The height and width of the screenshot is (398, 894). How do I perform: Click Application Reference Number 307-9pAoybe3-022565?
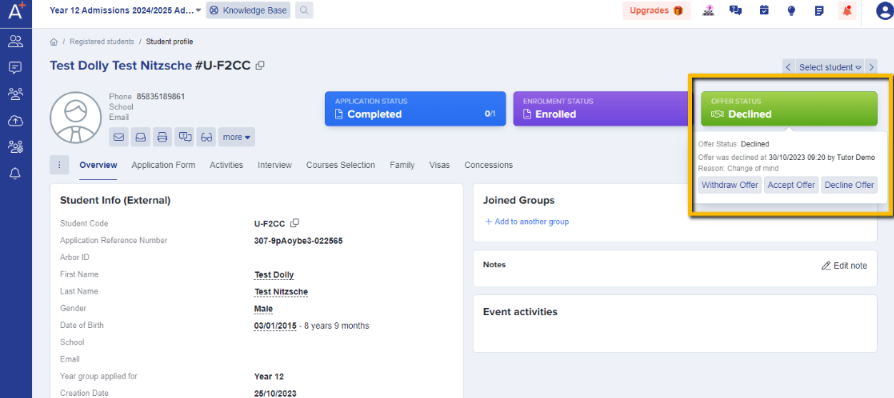tap(298, 241)
